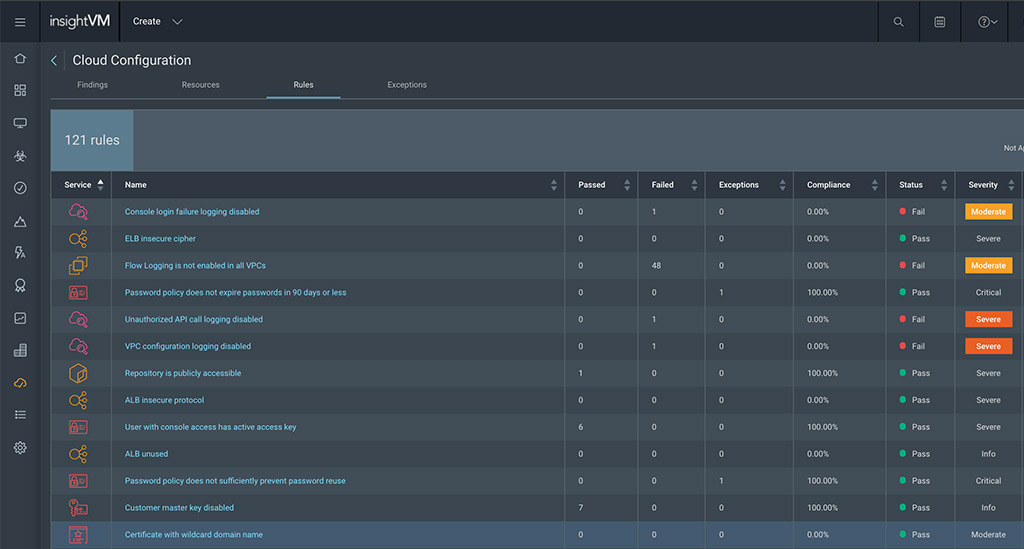Screen dimensions: 1024x549
Task: Open 'ELB insecure cipher' rule link
Action: point(160,239)
